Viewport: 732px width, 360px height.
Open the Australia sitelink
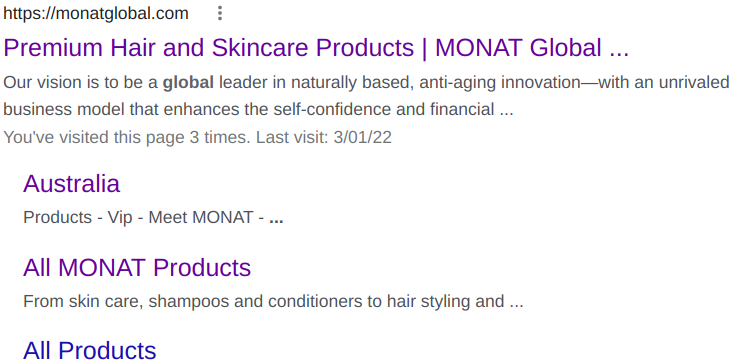[x=71, y=184]
